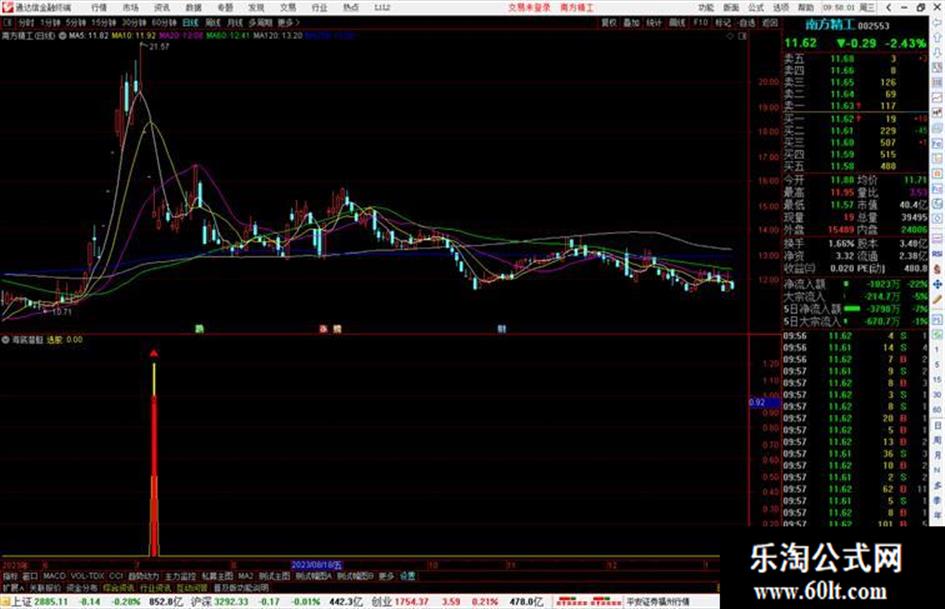945x609 pixels.
Task: Select the MA2 indicator tab
Action: (245, 576)
